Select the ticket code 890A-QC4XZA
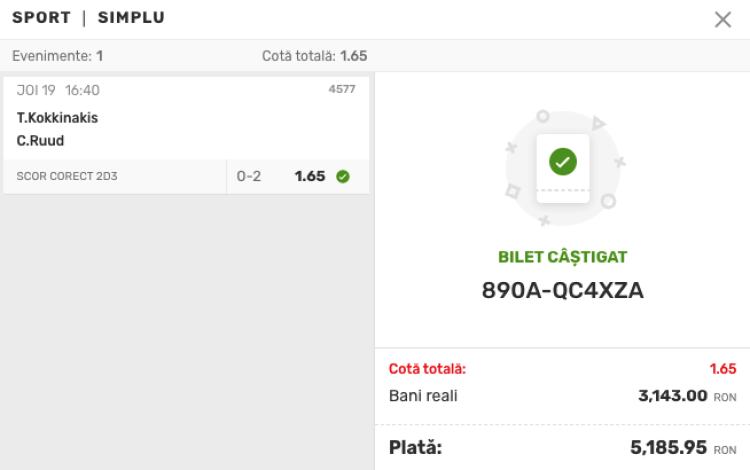The height and width of the screenshot is (470, 750). click(x=562, y=290)
